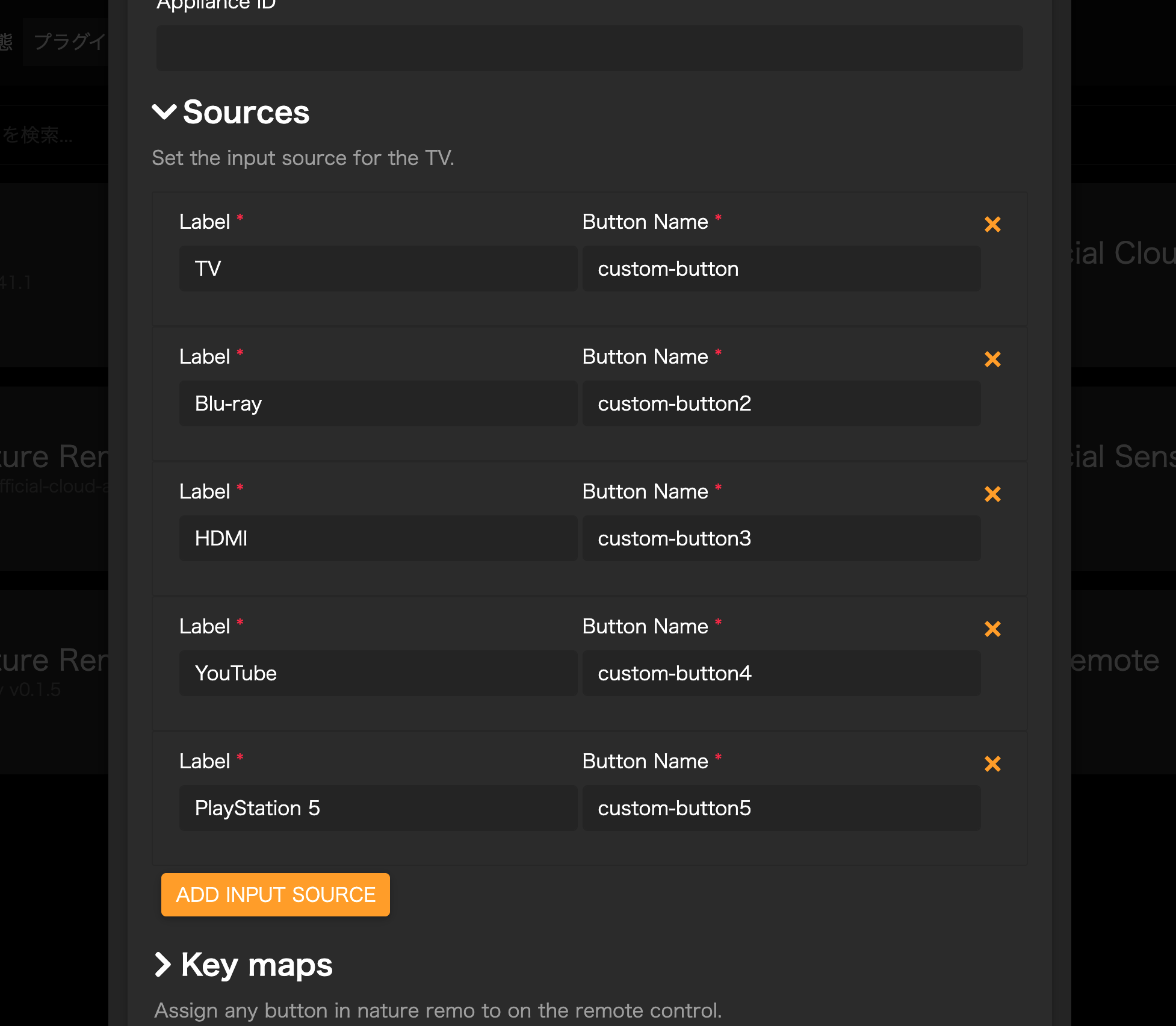Click into the HDMI label field
The height and width of the screenshot is (1026, 1176).
379,538
